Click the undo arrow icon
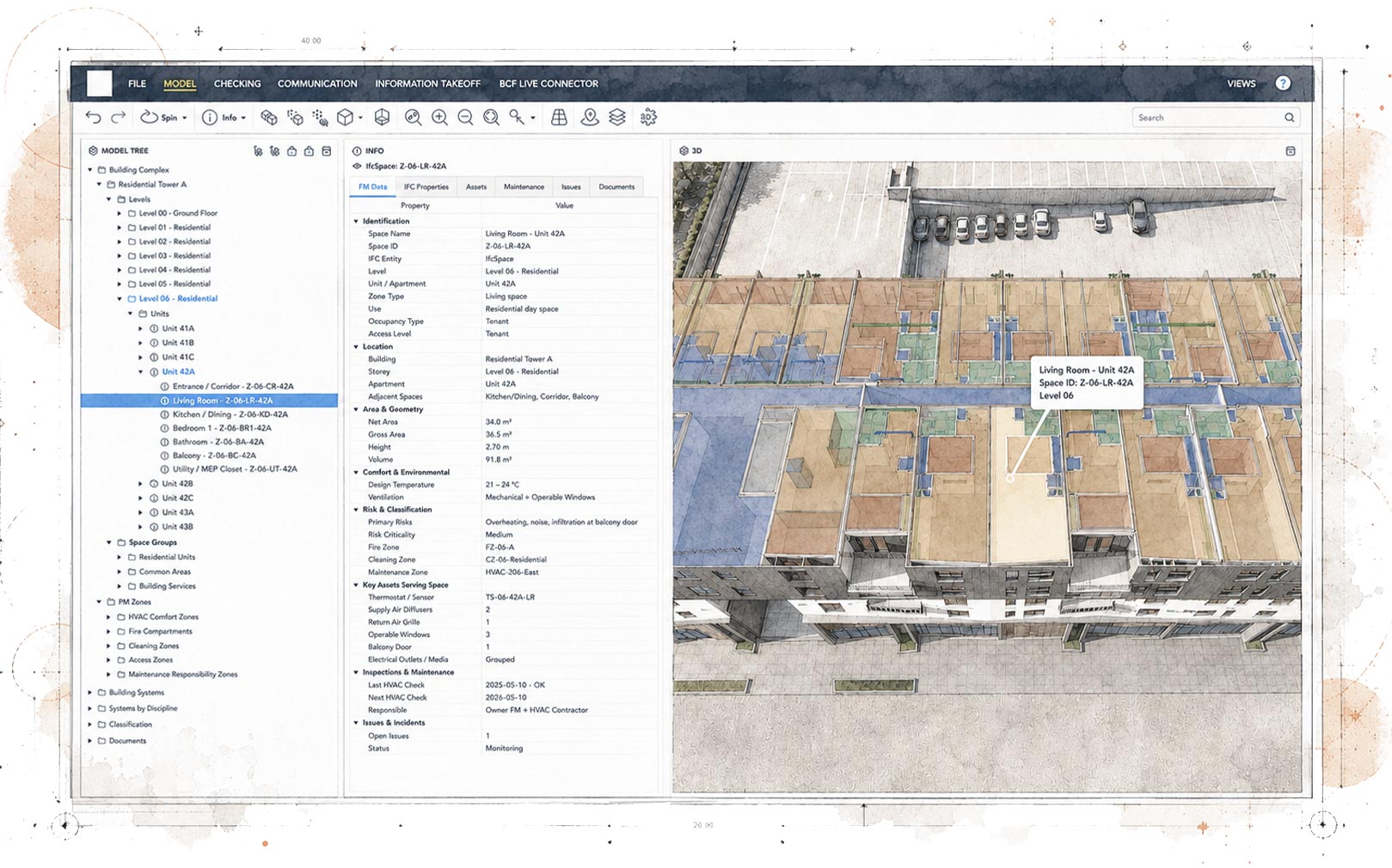This screenshot has width=1392, height=868. click(93, 118)
